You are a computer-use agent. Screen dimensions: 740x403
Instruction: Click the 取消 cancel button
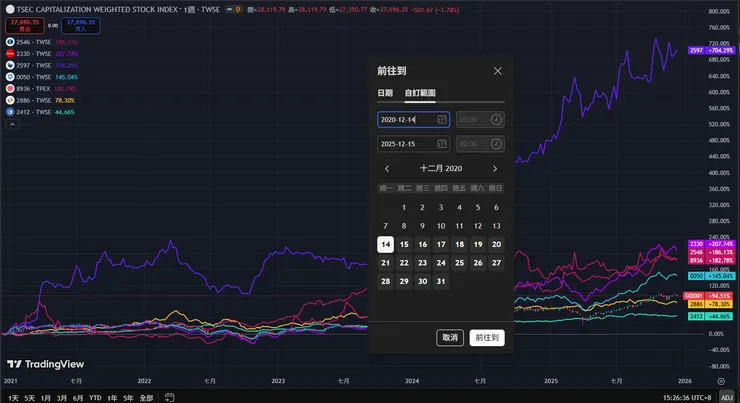450,337
